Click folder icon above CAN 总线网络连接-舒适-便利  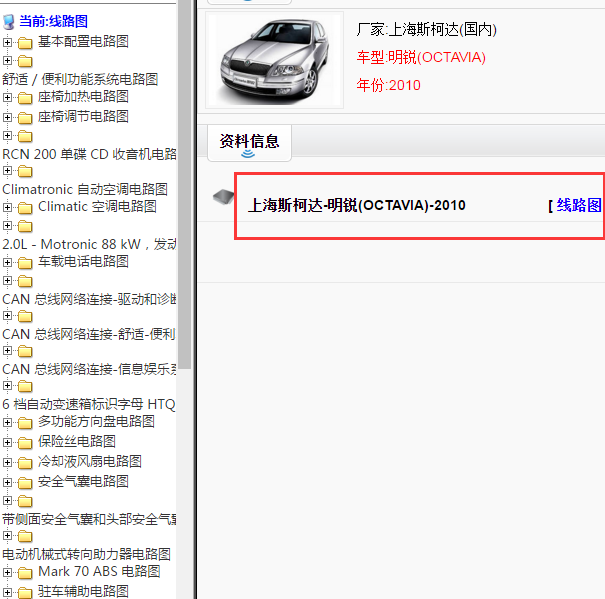25,316
